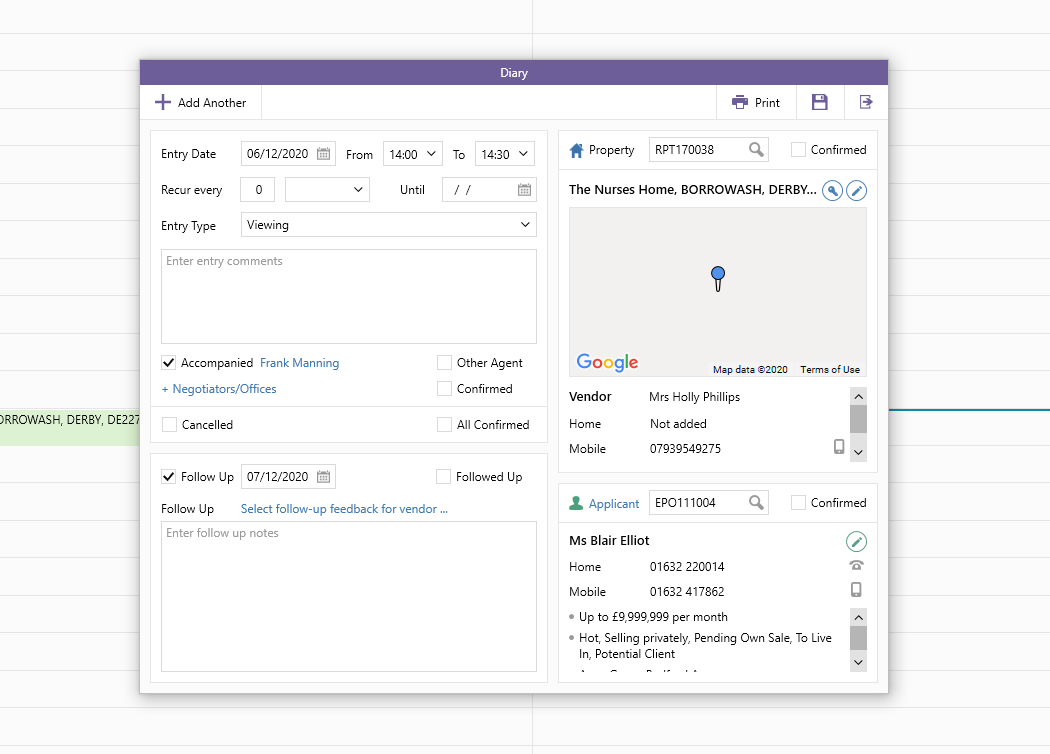Tick the Followed Up checkbox
The width and height of the screenshot is (1050, 754).
[x=443, y=476]
